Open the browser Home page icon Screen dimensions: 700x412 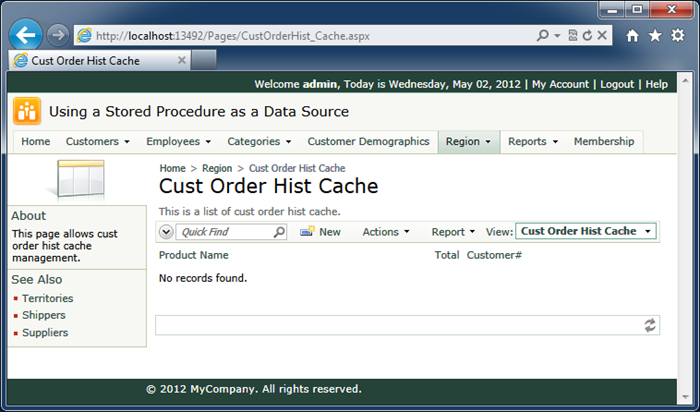[632, 36]
